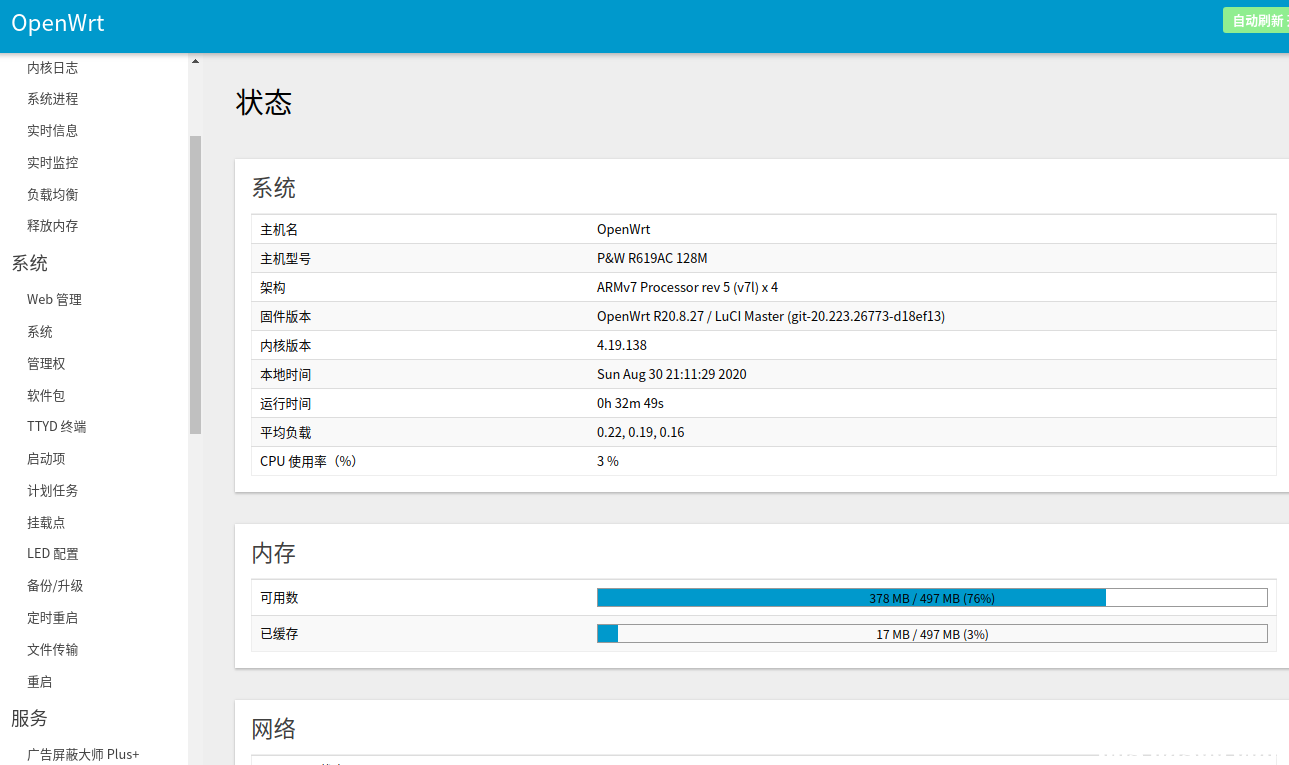
Task: Collapse the 系统 sidebar section header
Action: click(x=30, y=264)
